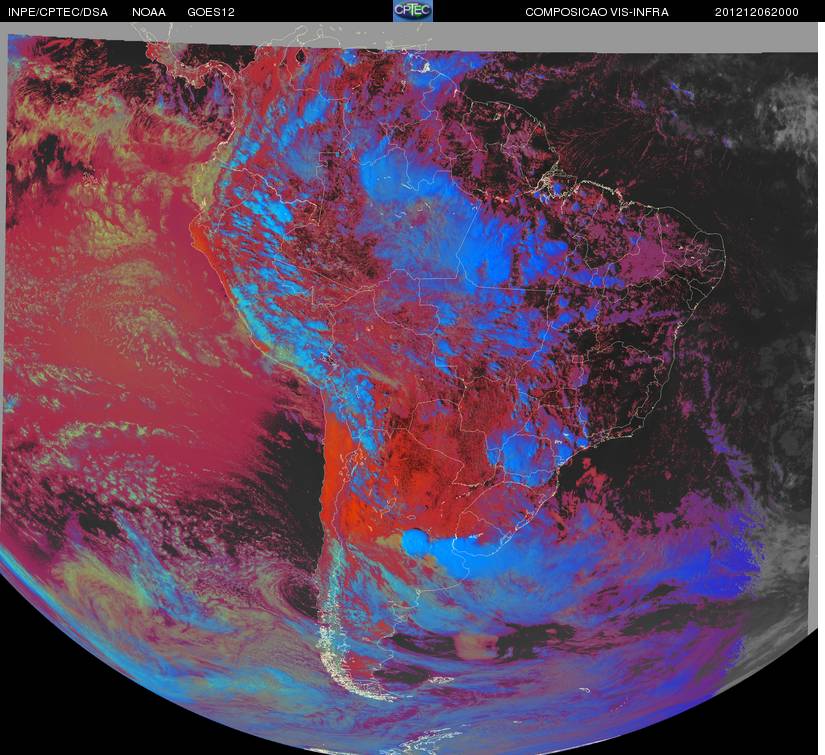This screenshot has width=825, height=755.
Task: Click the 201212062000 timestamp
Action: tap(757, 12)
